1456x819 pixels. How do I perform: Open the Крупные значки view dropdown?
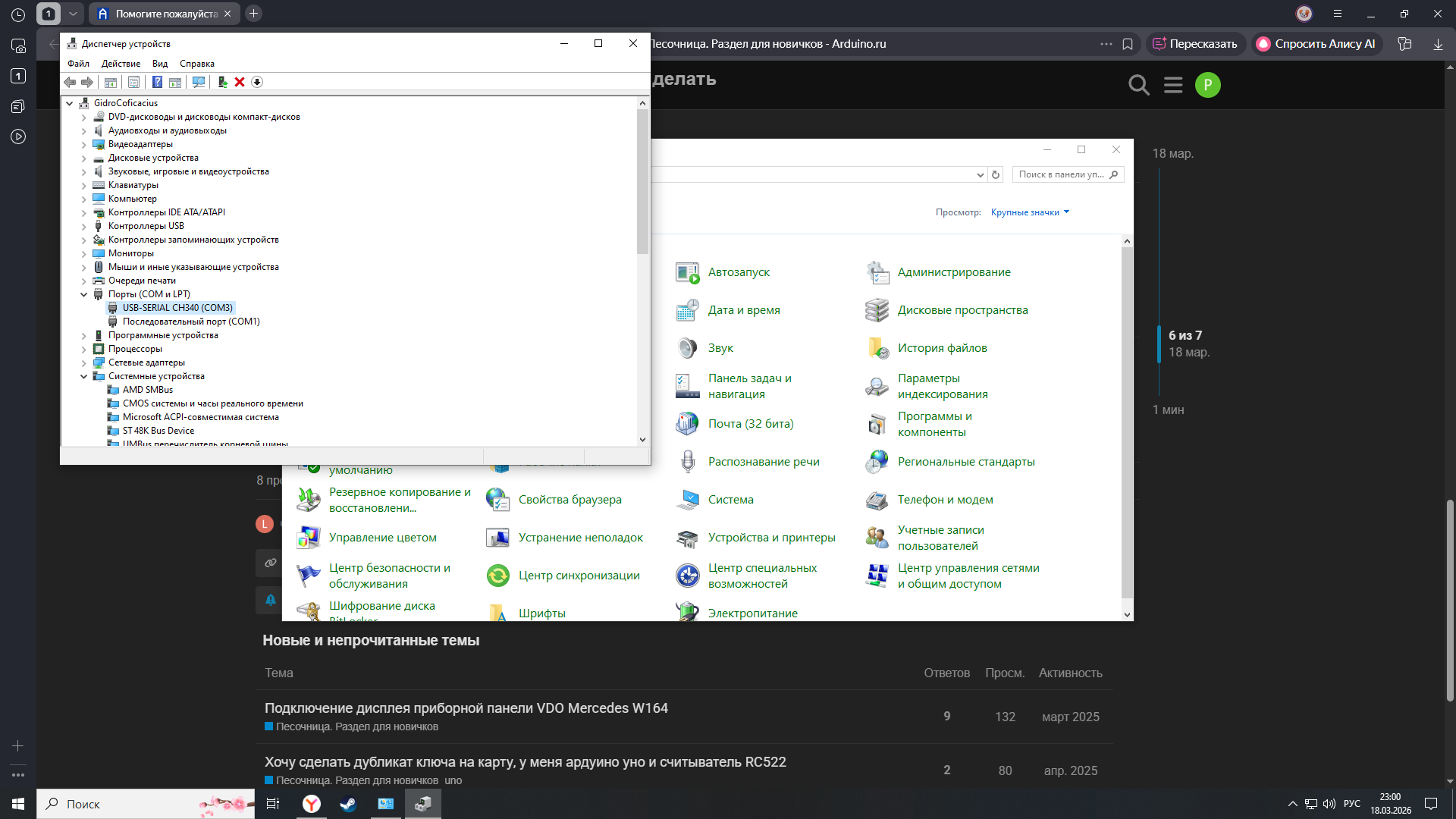[1029, 212]
